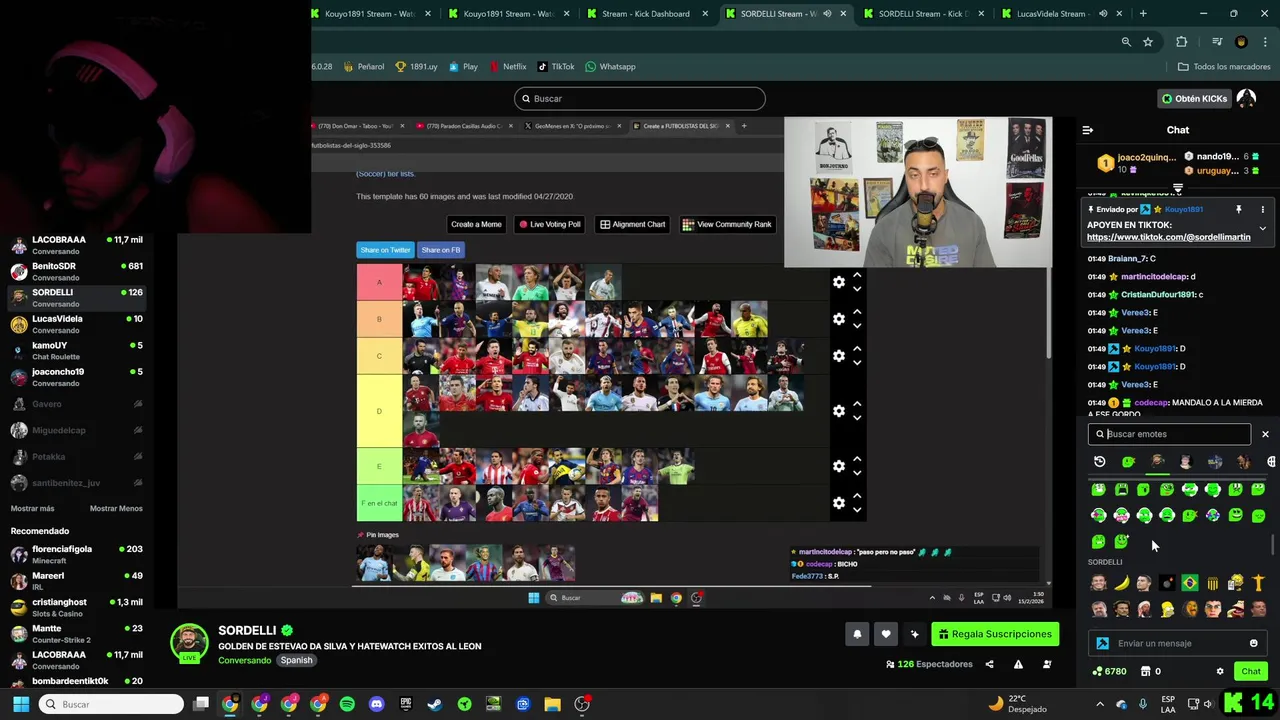The image size is (1280, 720).
Task: Open the joaconcho19 channel in sidebar
Action: tap(76, 377)
